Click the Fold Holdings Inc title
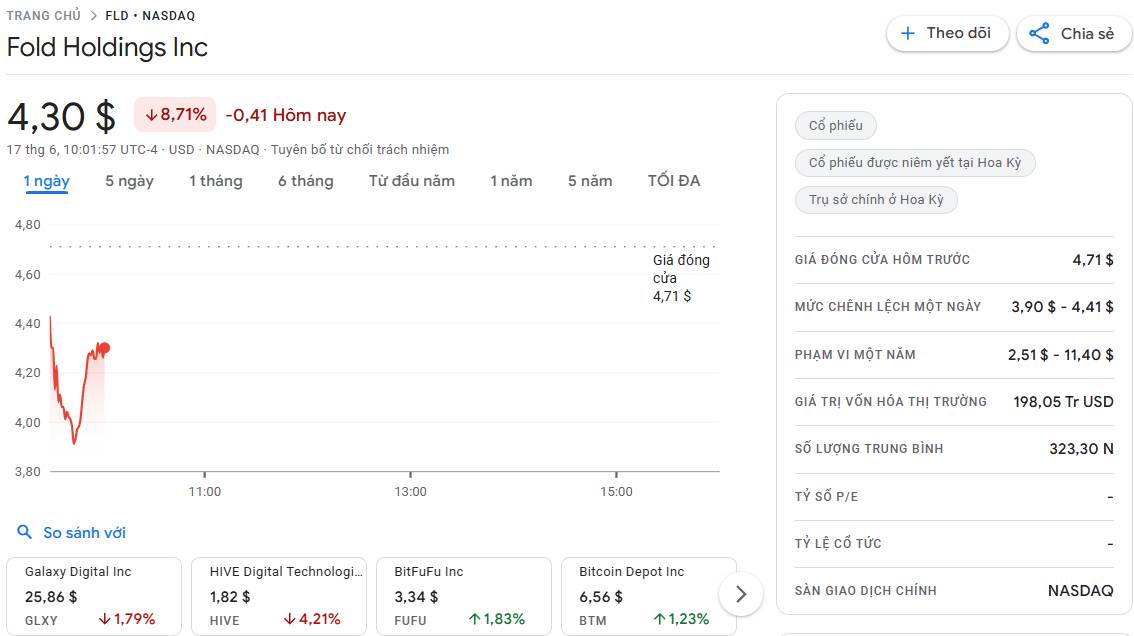Image resolution: width=1134 pixels, height=636 pixels. click(x=107, y=48)
